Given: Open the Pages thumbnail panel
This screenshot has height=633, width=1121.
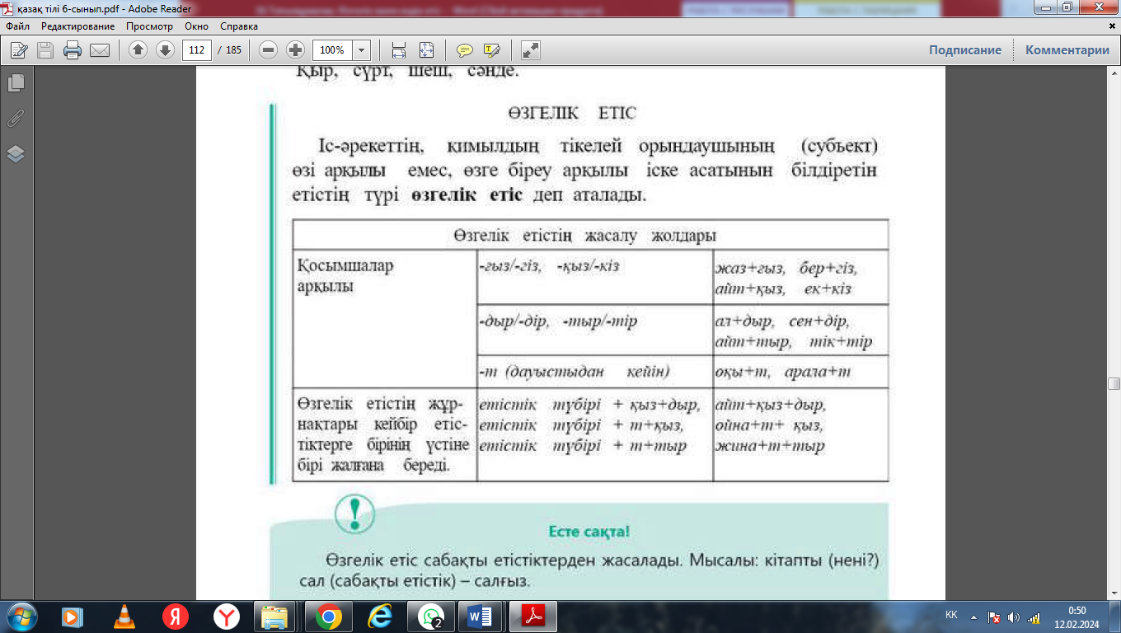Looking at the screenshot, I should [x=13, y=85].
